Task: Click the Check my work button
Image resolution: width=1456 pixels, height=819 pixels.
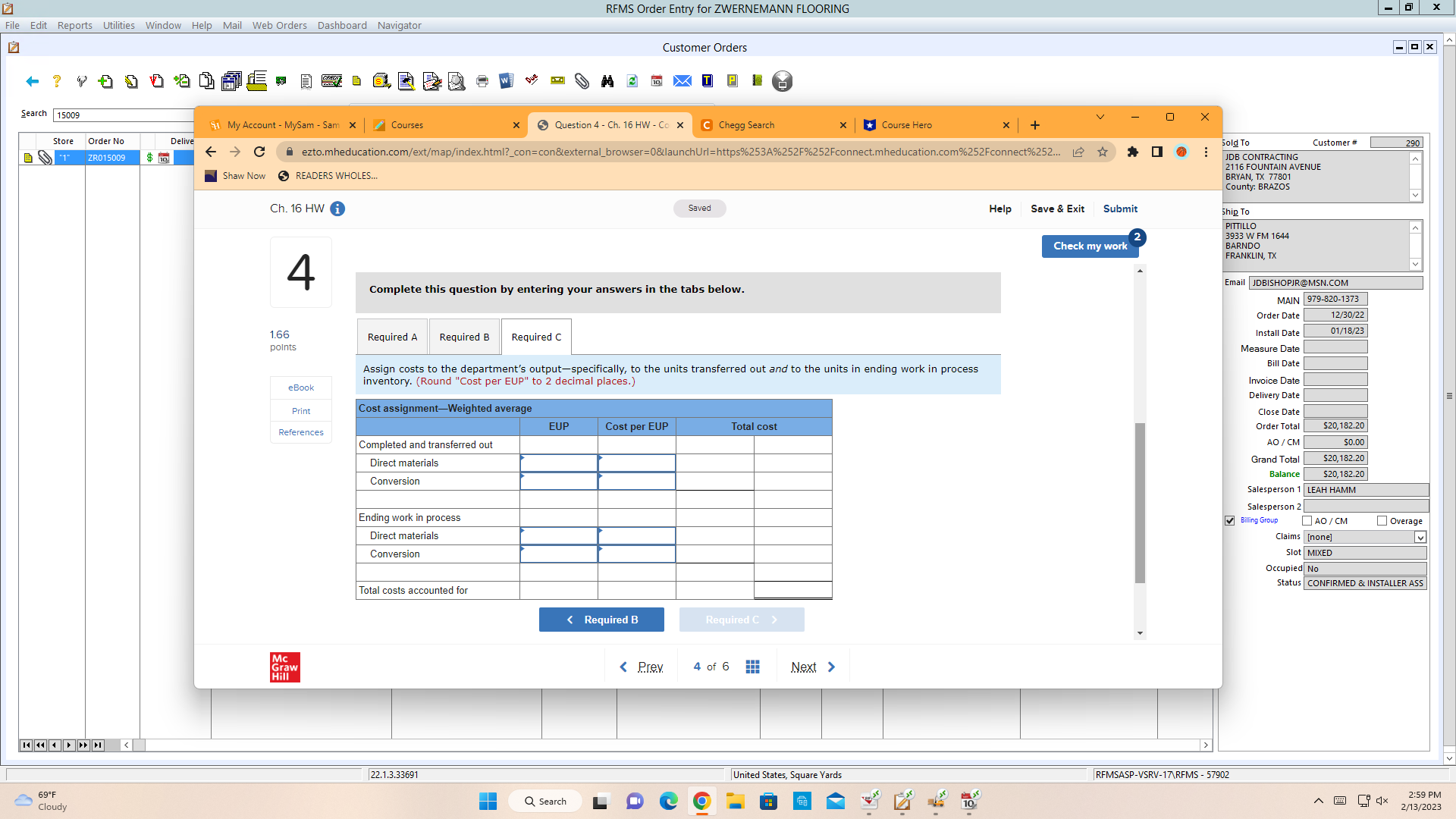Action: pos(1090,246)
